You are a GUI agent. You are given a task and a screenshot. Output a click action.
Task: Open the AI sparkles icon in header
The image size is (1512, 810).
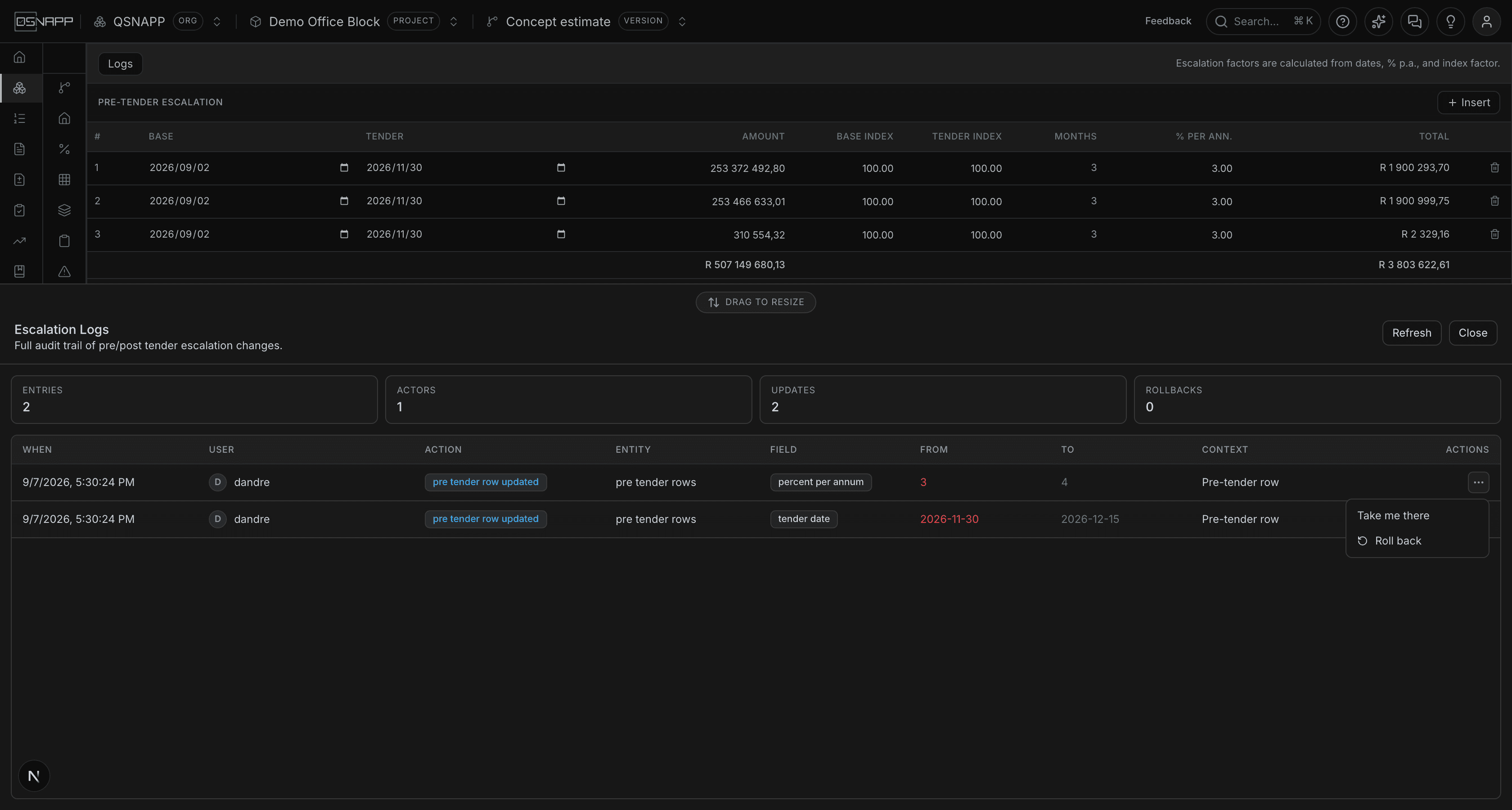(1378, 22)
